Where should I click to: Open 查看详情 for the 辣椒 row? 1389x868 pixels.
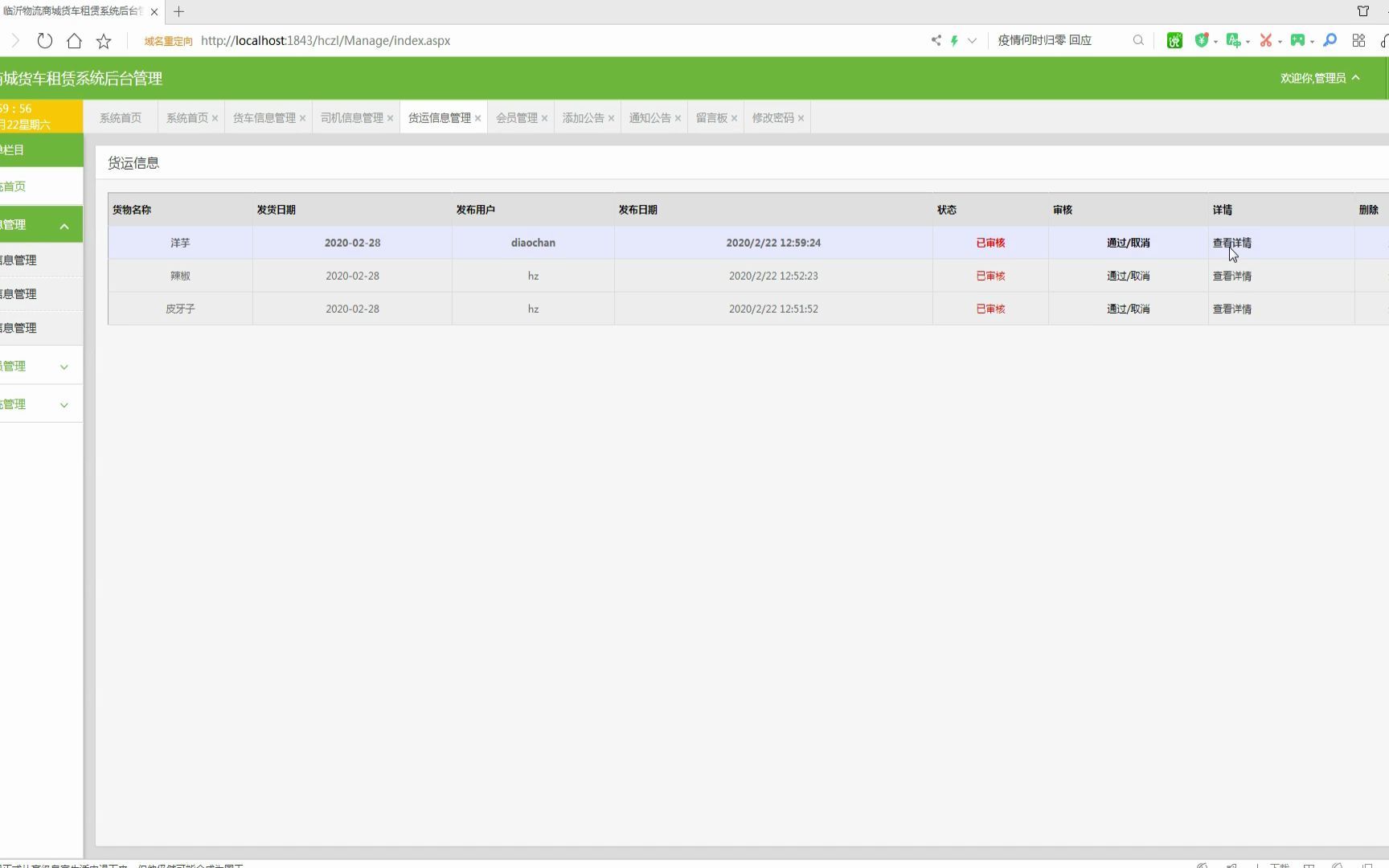[1231, 276]
